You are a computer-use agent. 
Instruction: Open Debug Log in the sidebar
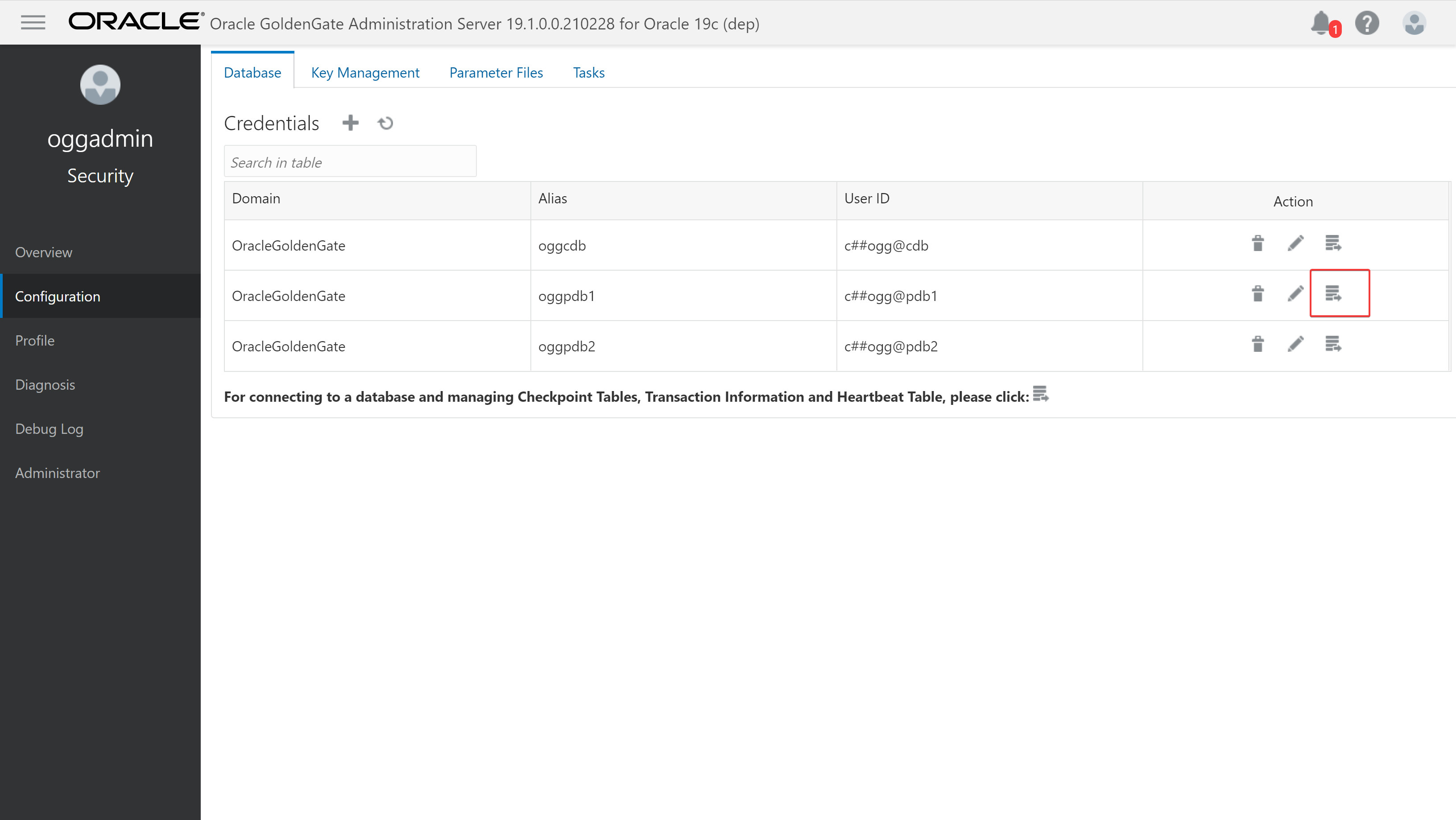49,429
